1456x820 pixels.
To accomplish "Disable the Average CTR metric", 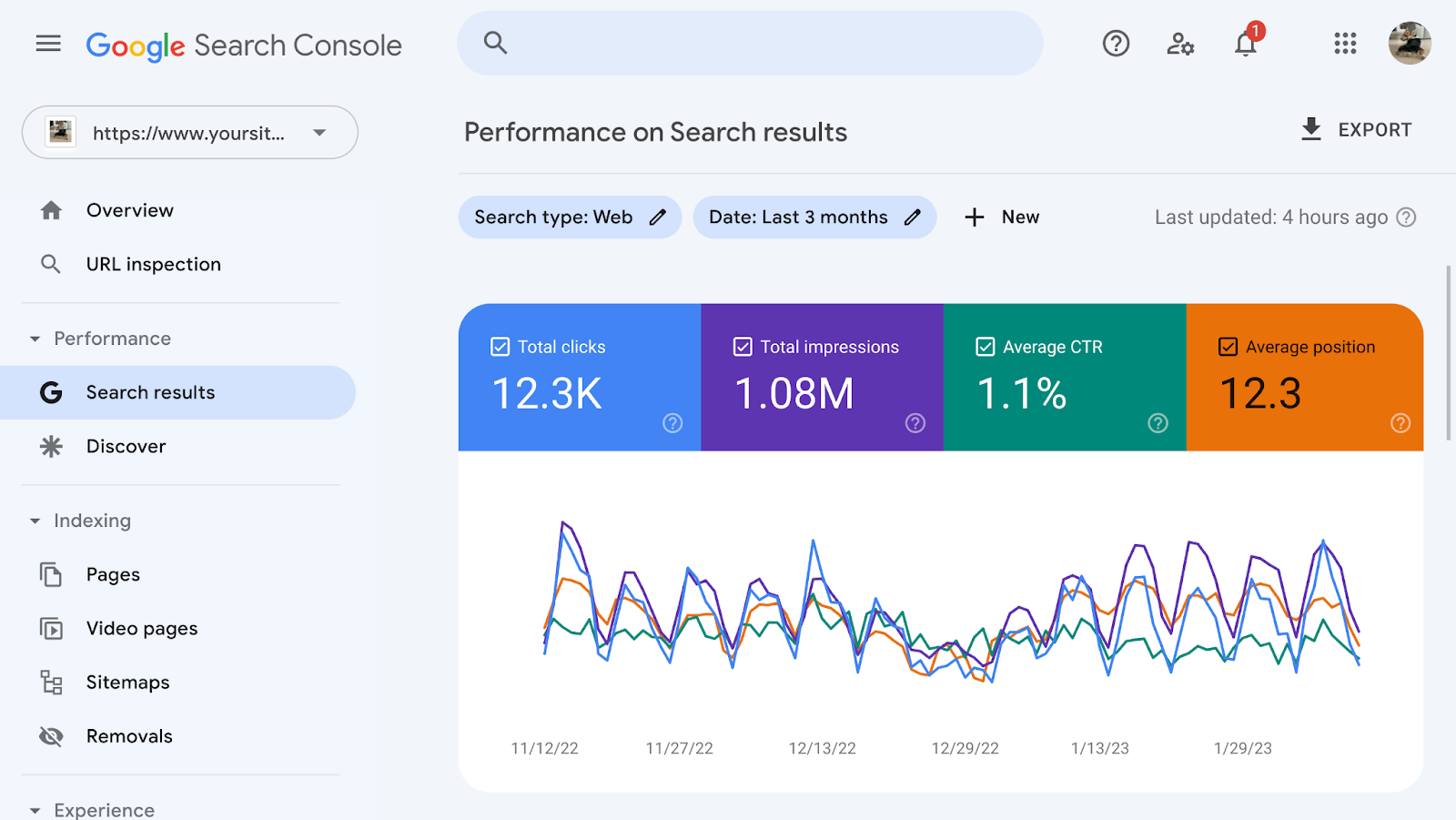I will [985, 346].
